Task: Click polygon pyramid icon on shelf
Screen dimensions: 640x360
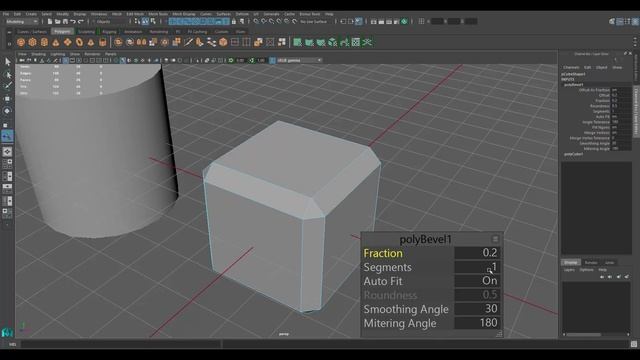Action: tap(91, 42)
